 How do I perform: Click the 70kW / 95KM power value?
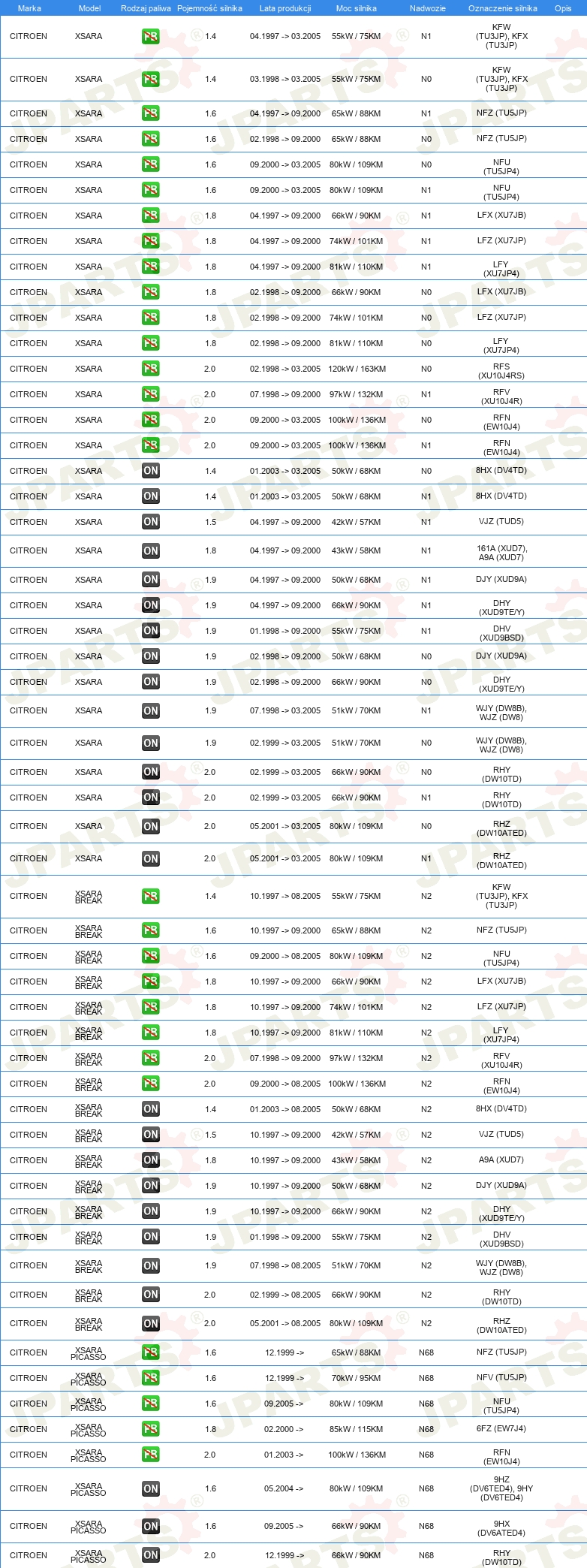pos(357,1378)
